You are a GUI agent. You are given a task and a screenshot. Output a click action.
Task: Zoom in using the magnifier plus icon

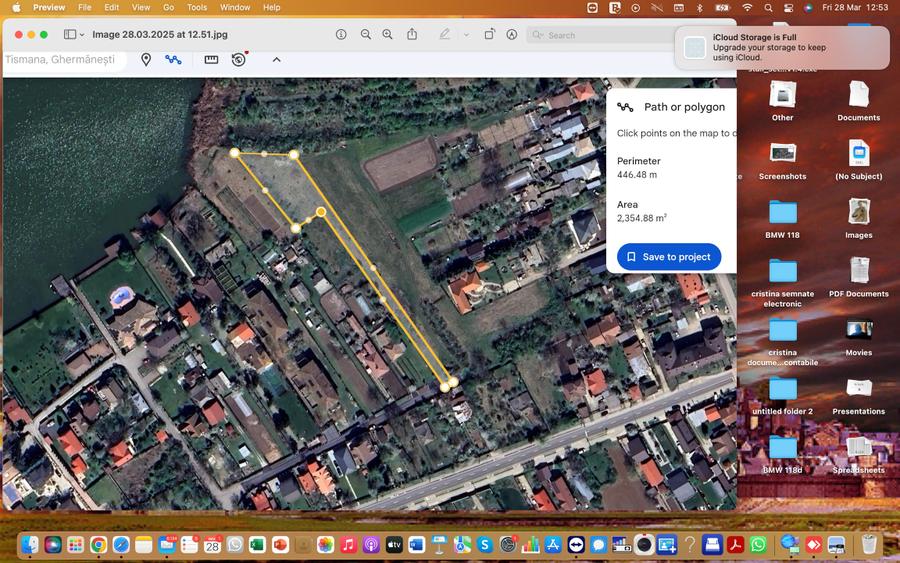coord(388,34)
